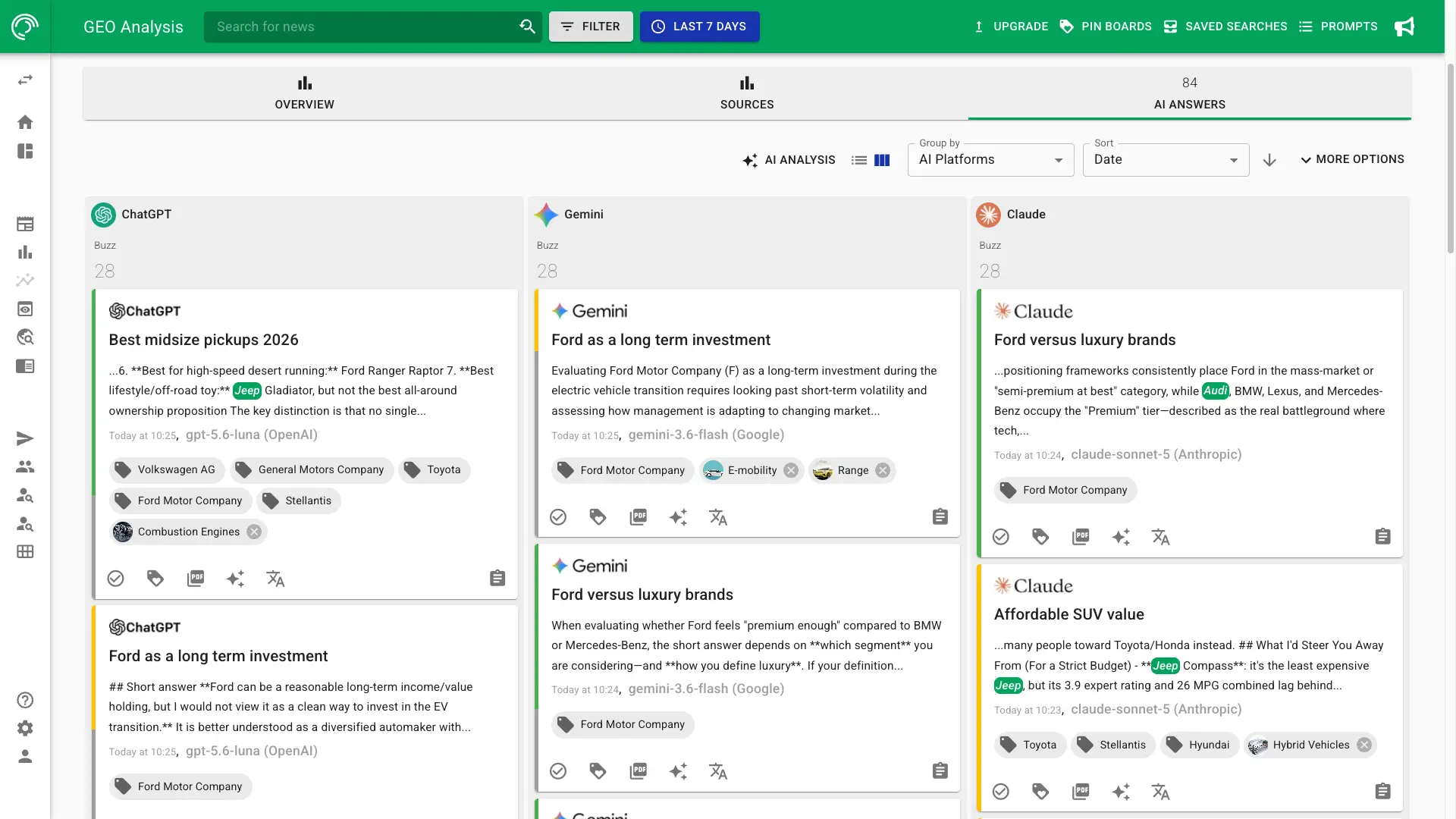Run AI sparkle on Claude Ford versus luxury brands
The height and width of the screenshot is (819, 1456).
(1121, 537)
